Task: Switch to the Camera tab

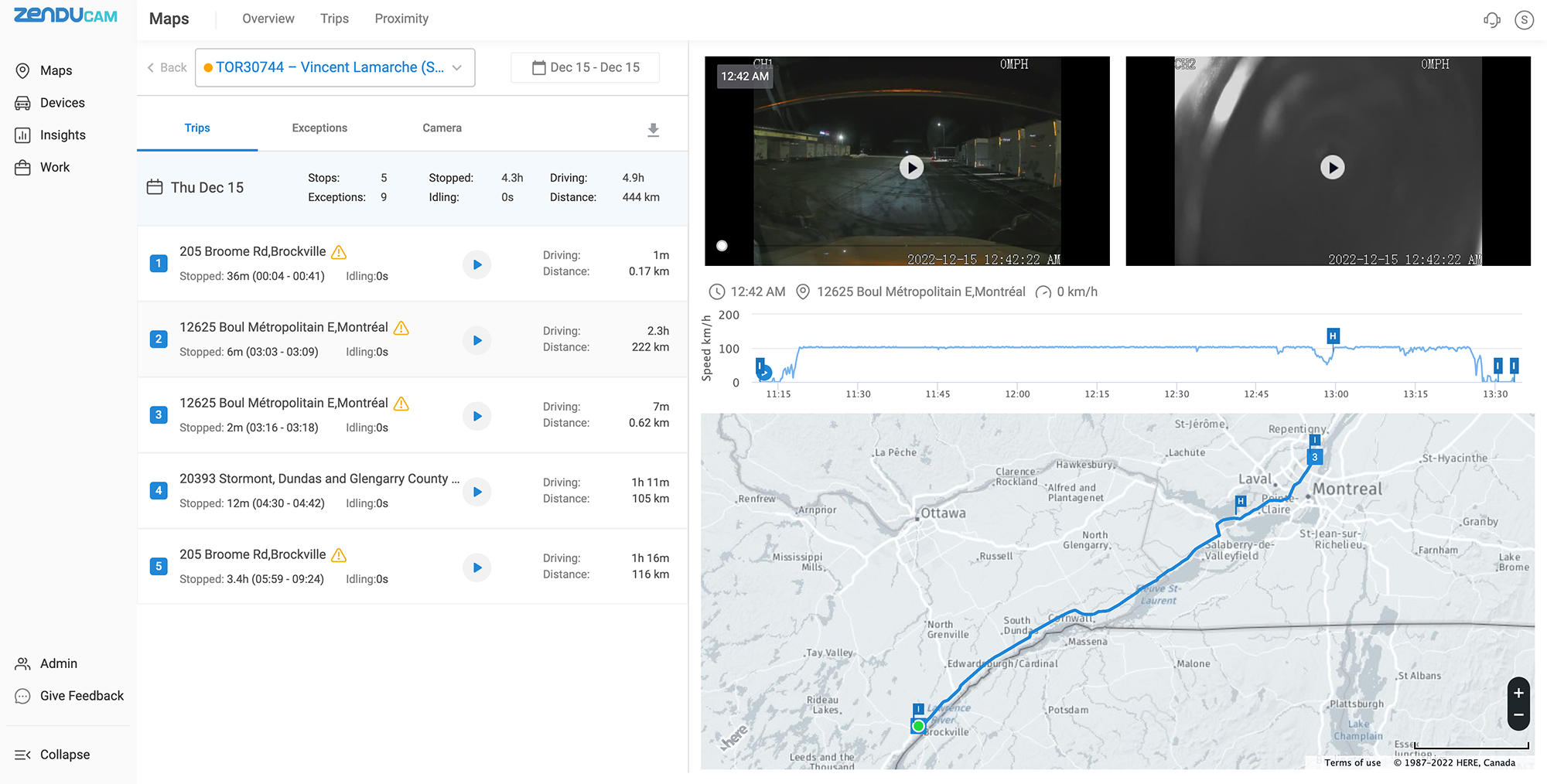Action: (442, 128)
